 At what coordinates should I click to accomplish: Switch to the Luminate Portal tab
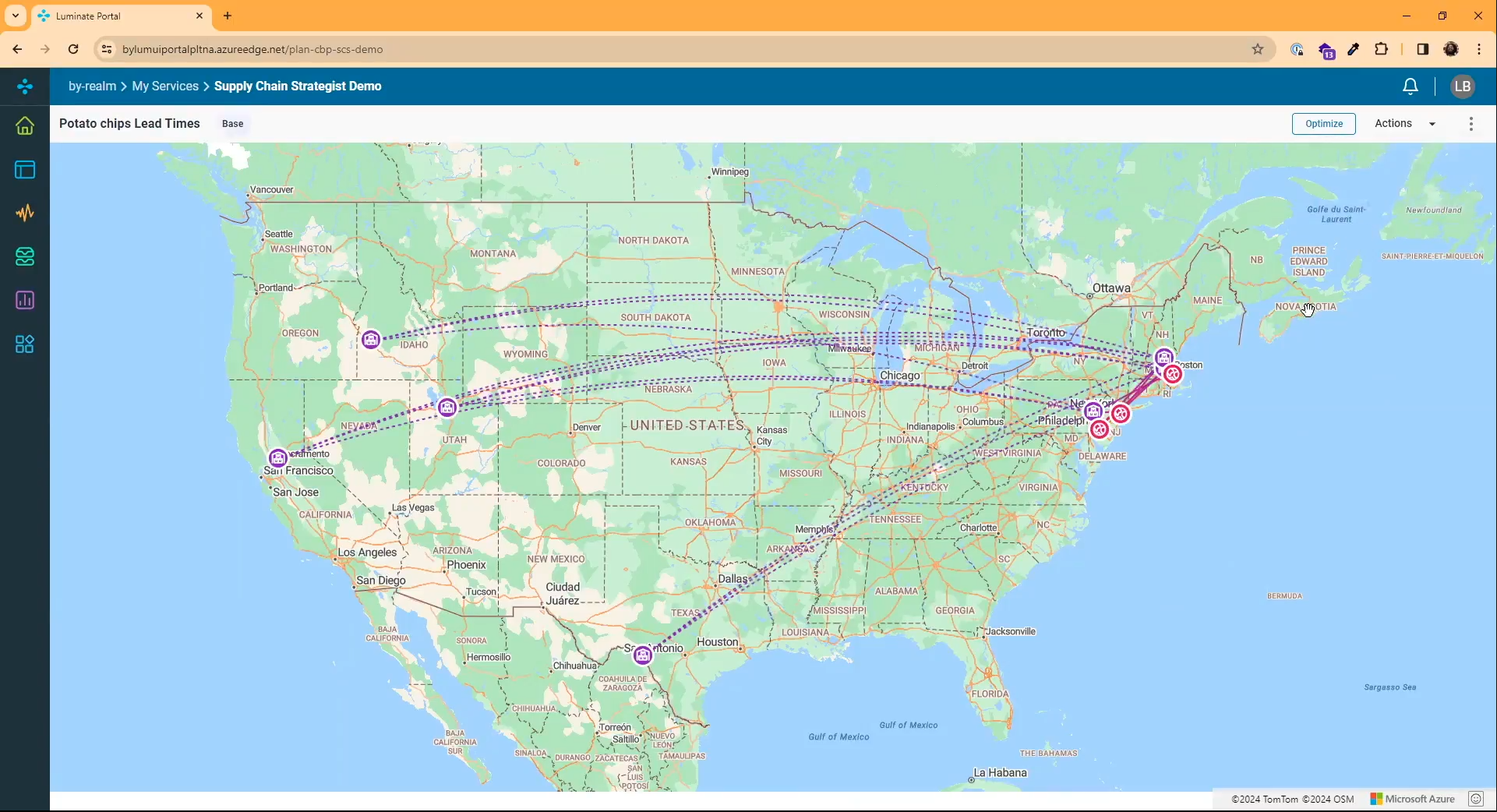point(117,16)
